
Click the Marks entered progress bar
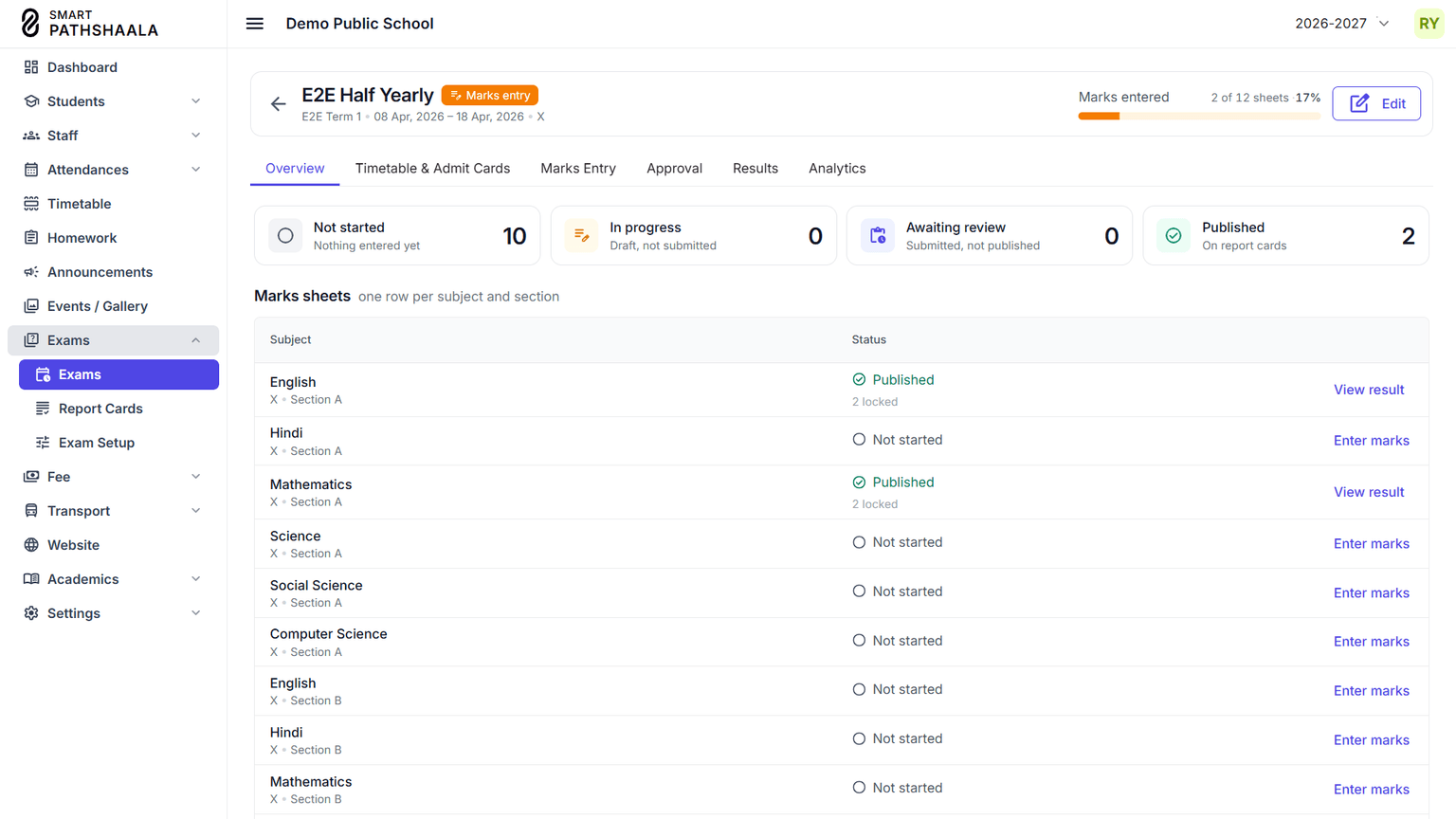[1199, 116]
